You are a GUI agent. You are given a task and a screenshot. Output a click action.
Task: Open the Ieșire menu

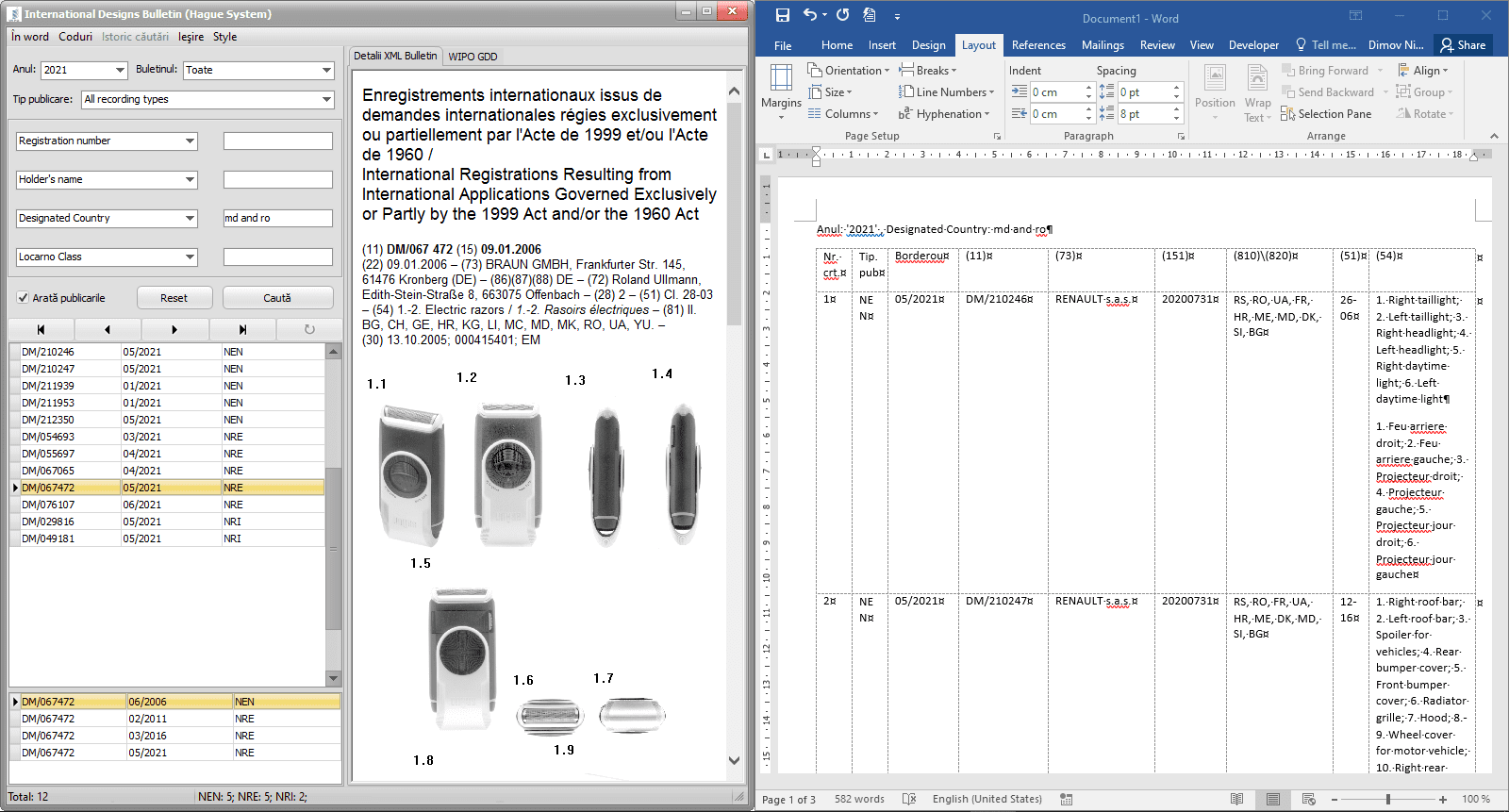191,37
